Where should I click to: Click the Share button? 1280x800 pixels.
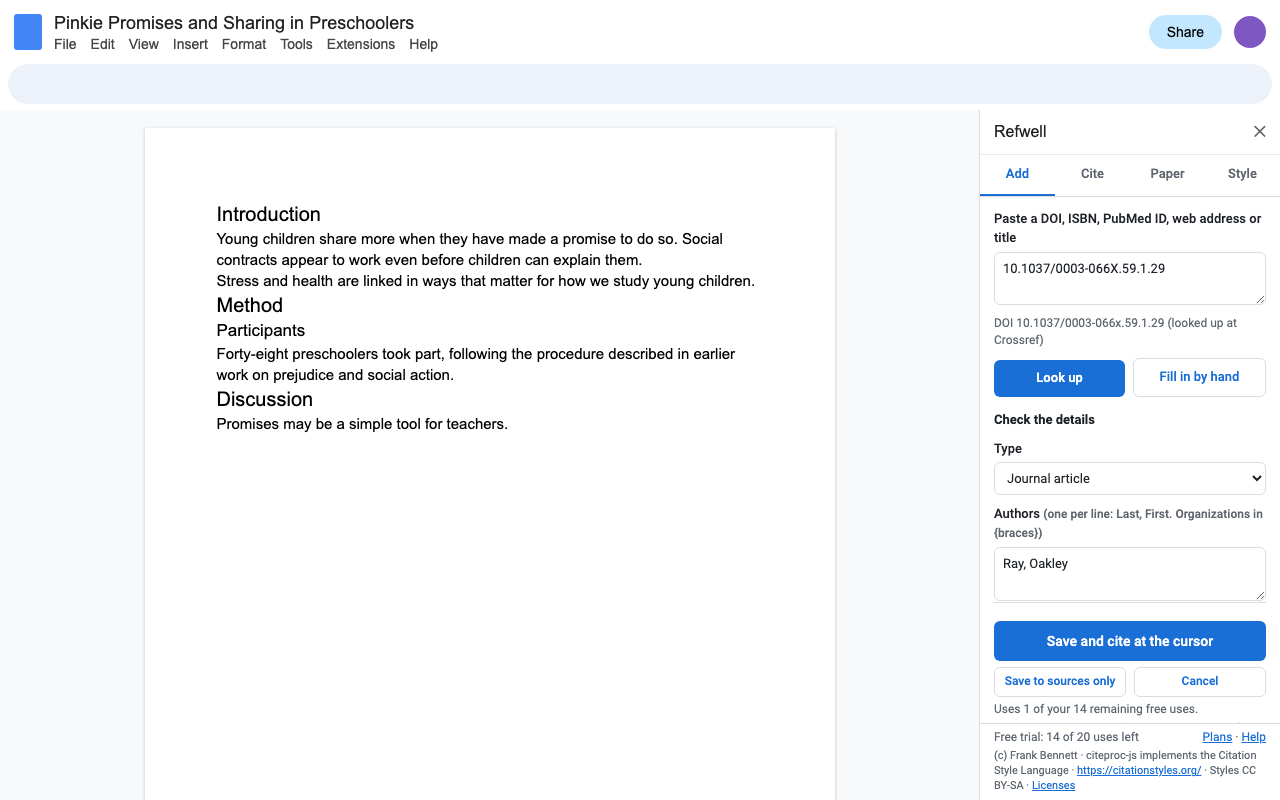pos(1185,32)
